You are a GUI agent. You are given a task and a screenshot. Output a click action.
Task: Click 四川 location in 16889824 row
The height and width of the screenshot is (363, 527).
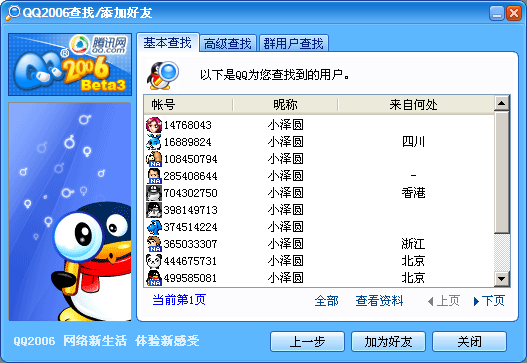coord(413,142)
